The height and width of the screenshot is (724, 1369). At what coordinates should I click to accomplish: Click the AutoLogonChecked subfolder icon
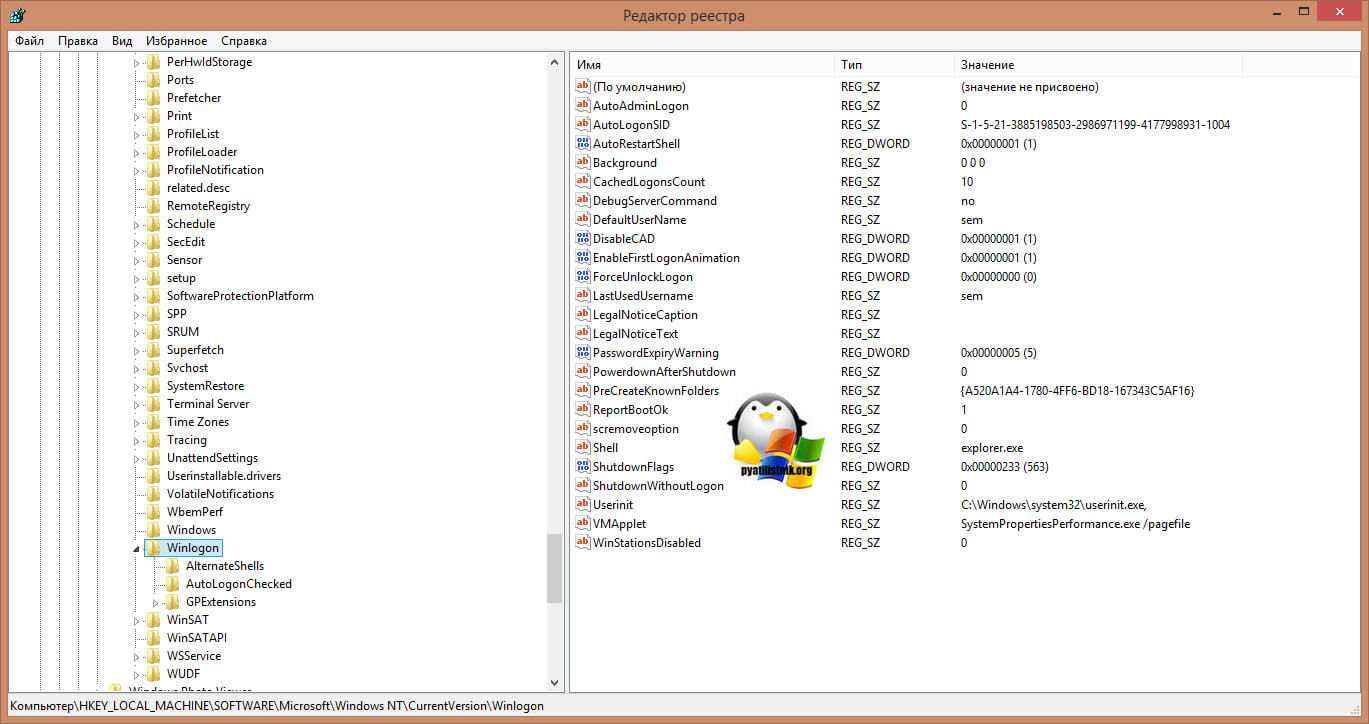(x=172, y=584)
